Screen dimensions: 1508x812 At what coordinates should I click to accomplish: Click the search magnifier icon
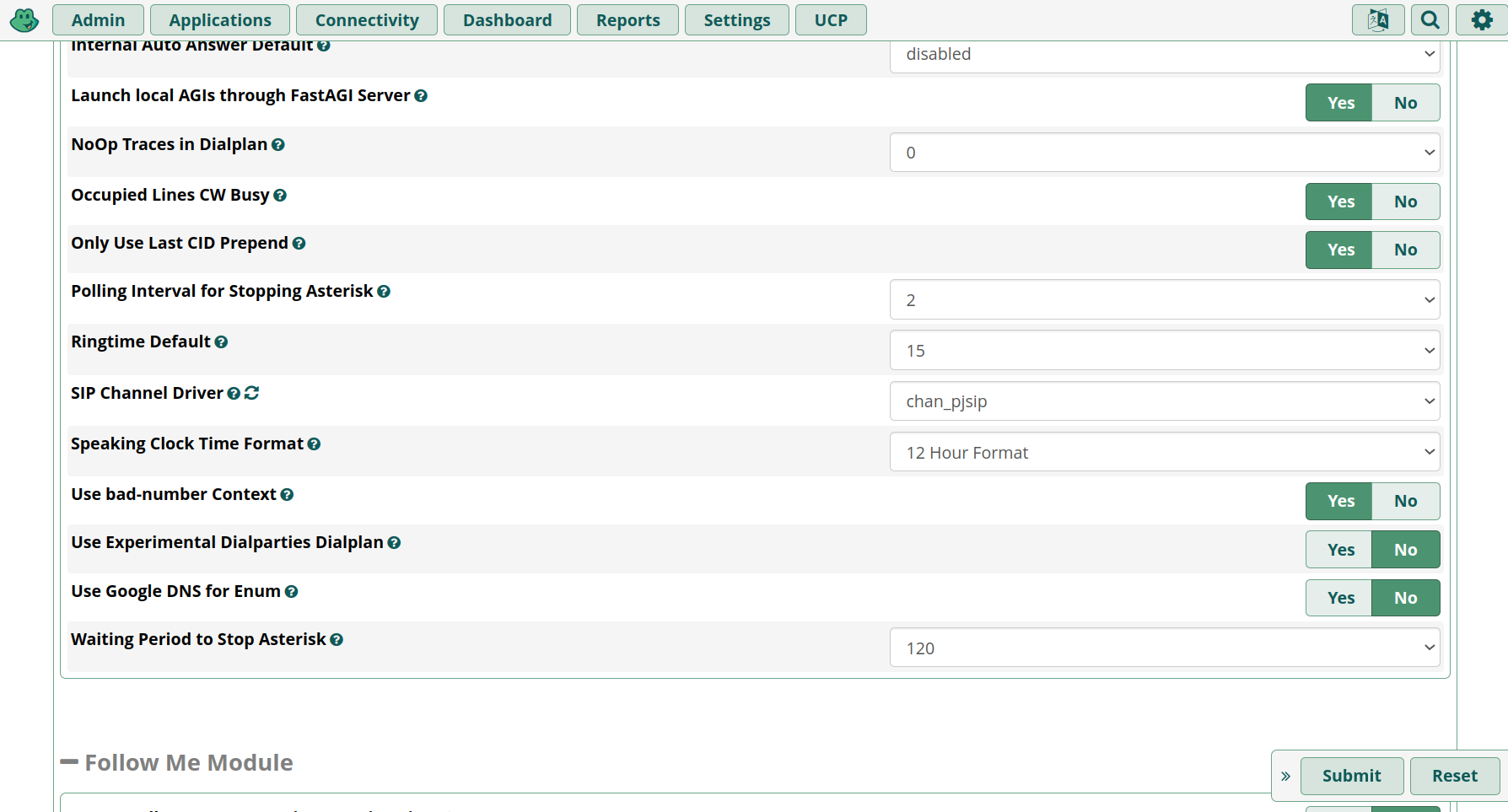pos(1430,19)
